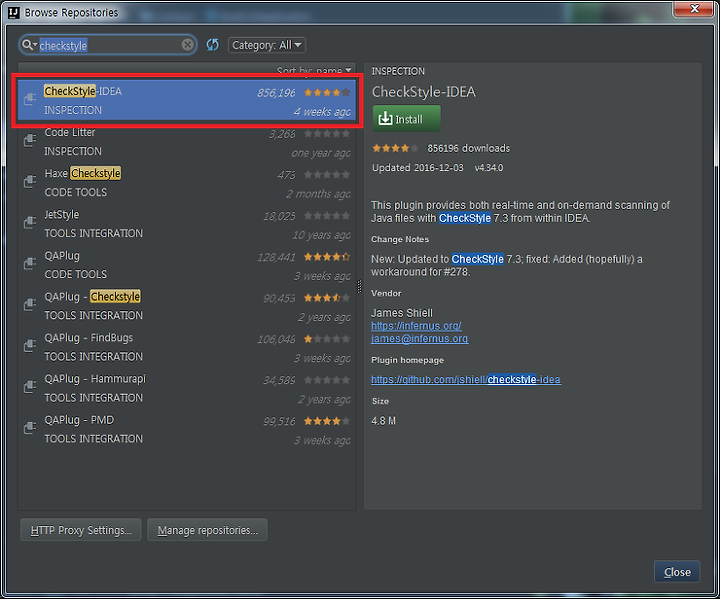Click the QAPlug - Hammurapi plugin icon
Viewport: 720px width, 599px height.
[x=30, y=386]
